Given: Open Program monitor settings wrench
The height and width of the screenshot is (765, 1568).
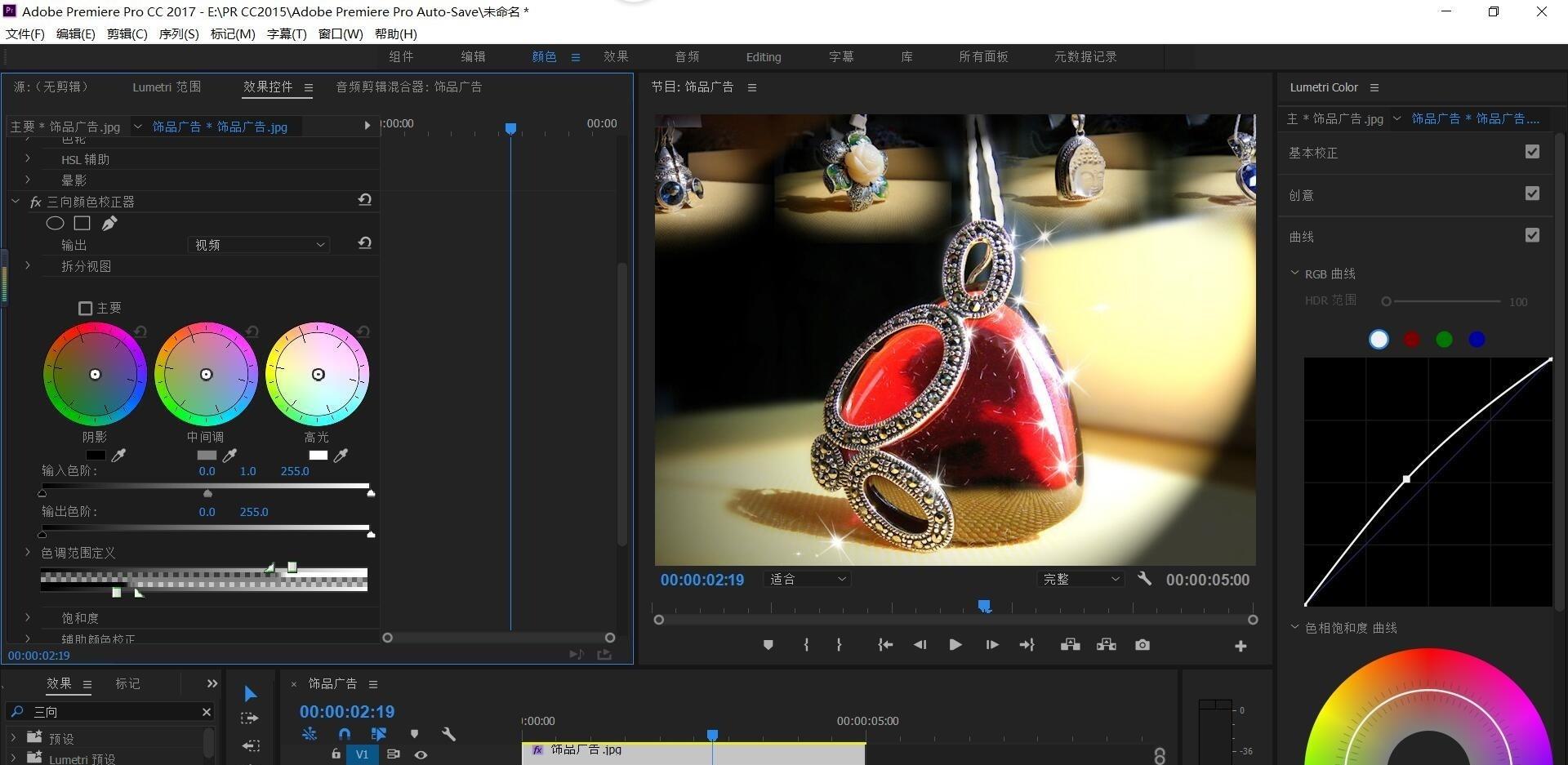Looking at the screenshot, I should (1145, 579).
